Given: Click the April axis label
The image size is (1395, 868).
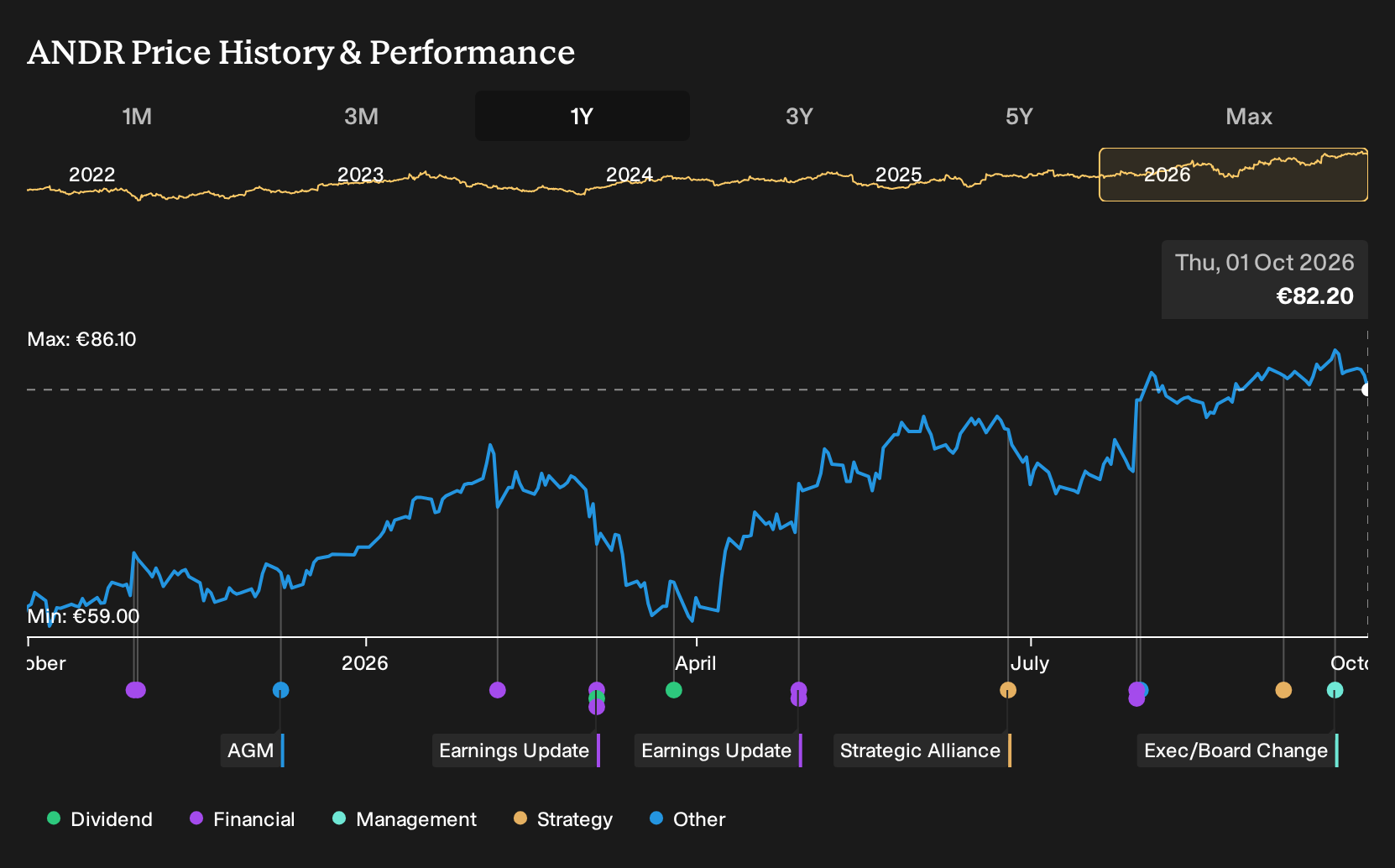Looking at the screenshot, I should [696, 663].
